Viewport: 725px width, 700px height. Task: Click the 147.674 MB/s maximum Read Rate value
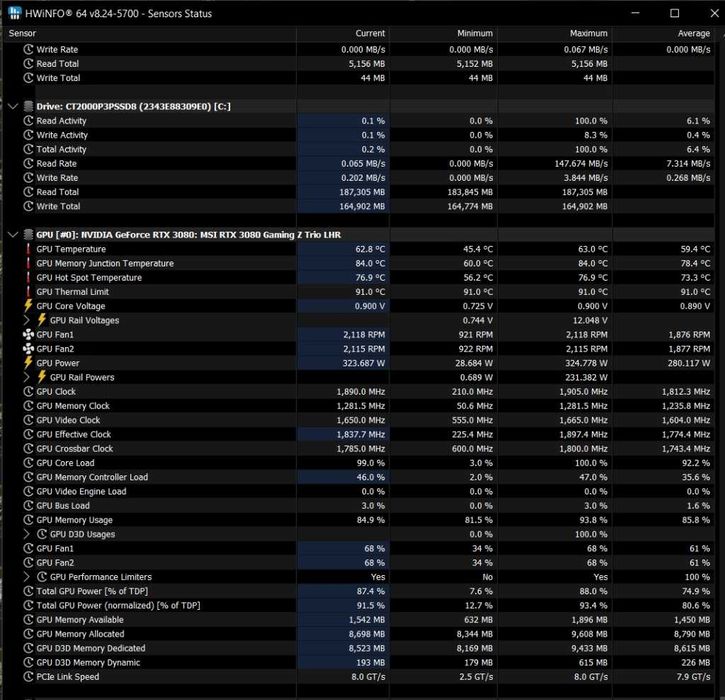[x=581, y=164]
